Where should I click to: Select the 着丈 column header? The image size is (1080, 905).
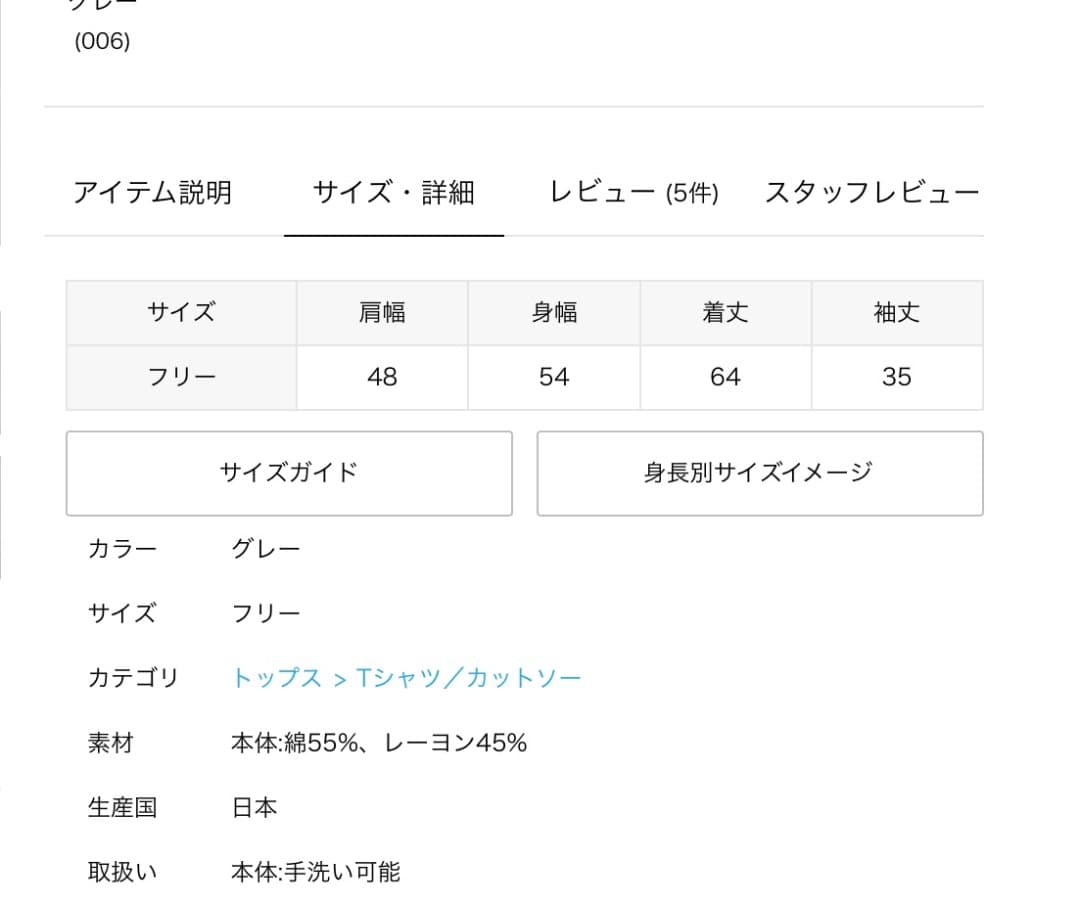tap(725, 313)
